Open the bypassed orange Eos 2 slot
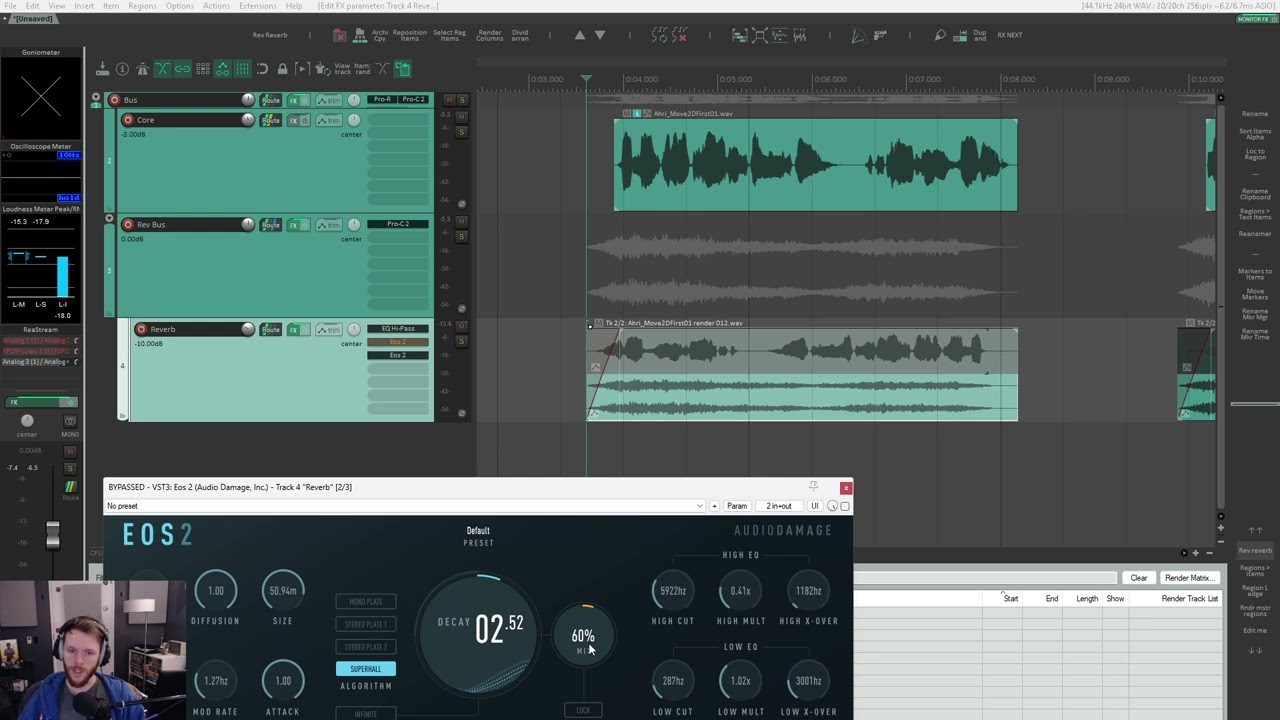This screenshot has width=1280, height=720. (x=398, y=342)
